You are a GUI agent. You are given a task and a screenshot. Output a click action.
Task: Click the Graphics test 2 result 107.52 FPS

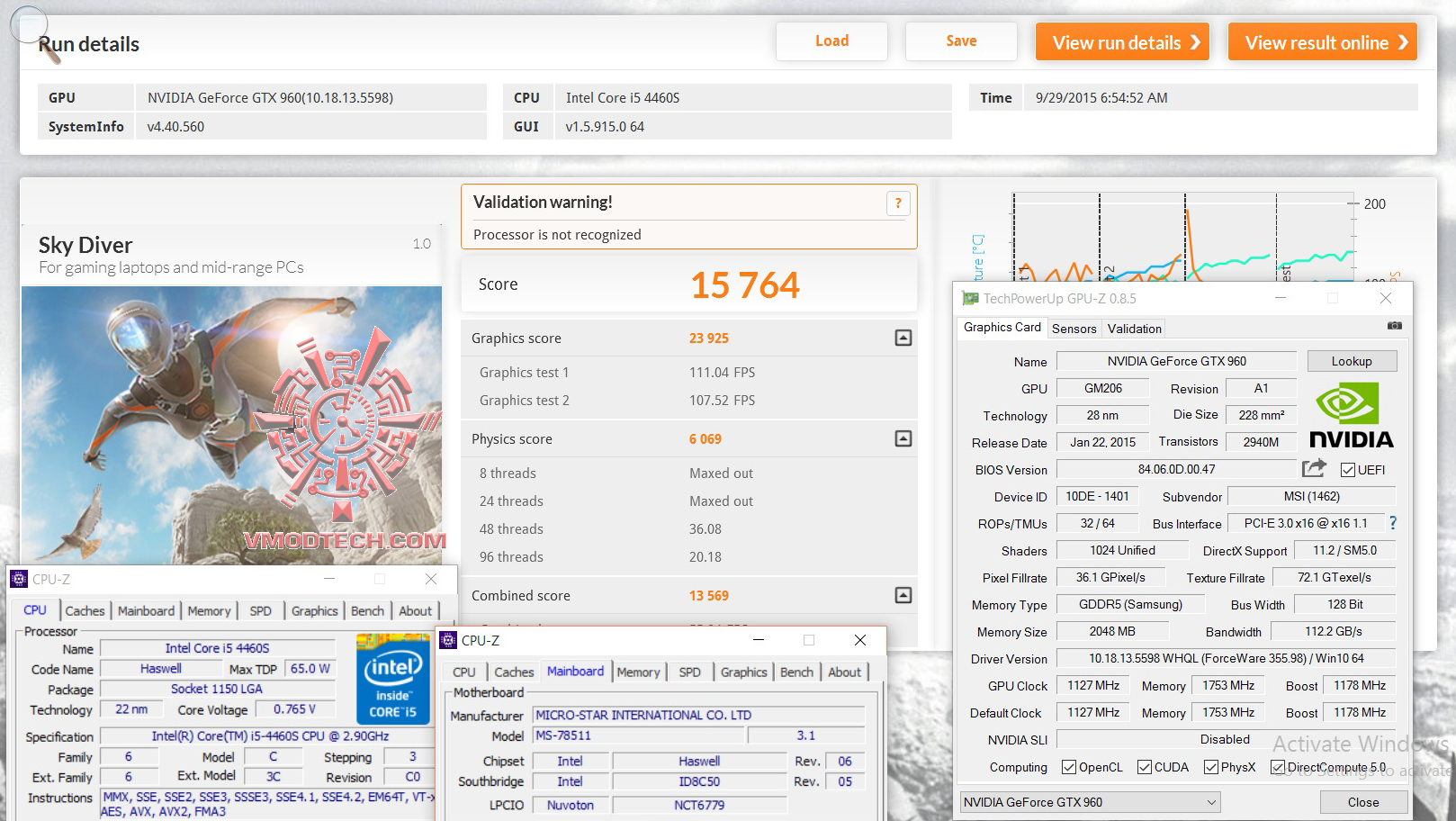(x=722, y=401)
